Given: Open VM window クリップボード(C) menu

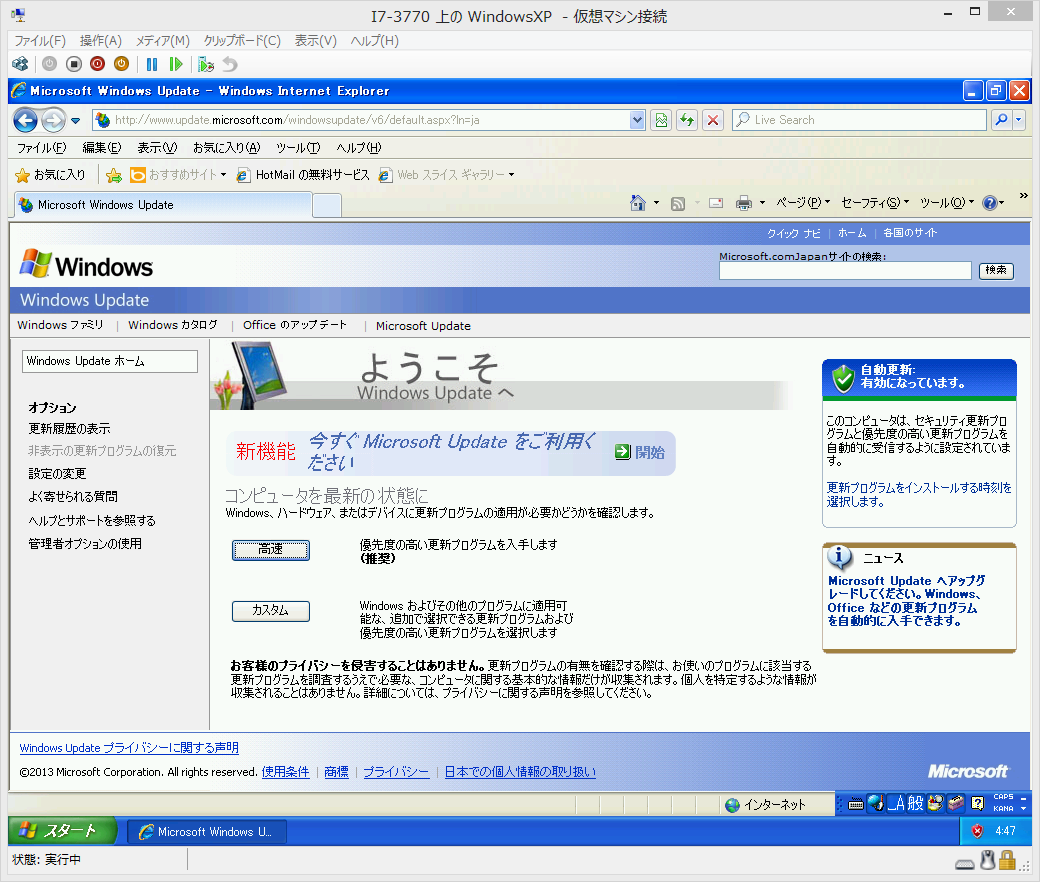Looking at the screenshot, I should pyautogui.click(x=242, y=41).
